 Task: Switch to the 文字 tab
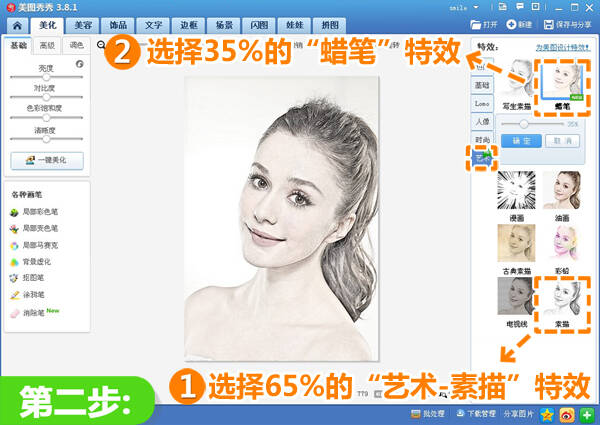(x=153, y=25)
